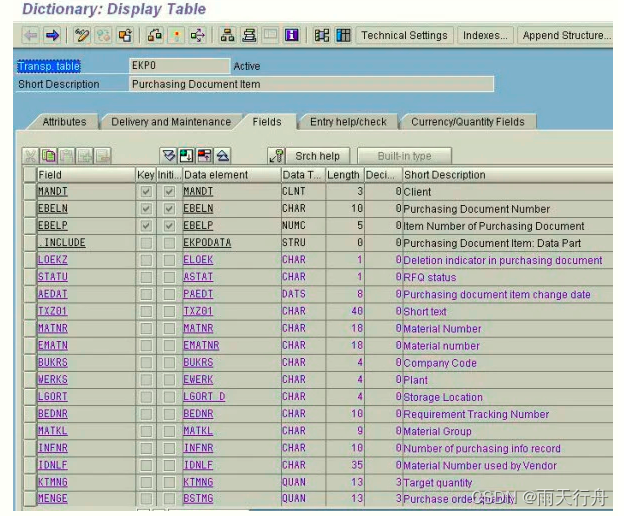The width and height of the screenshot is (624, 516).
Task: Click the grayed Insert Row icon
Action: tap(85, 156)
